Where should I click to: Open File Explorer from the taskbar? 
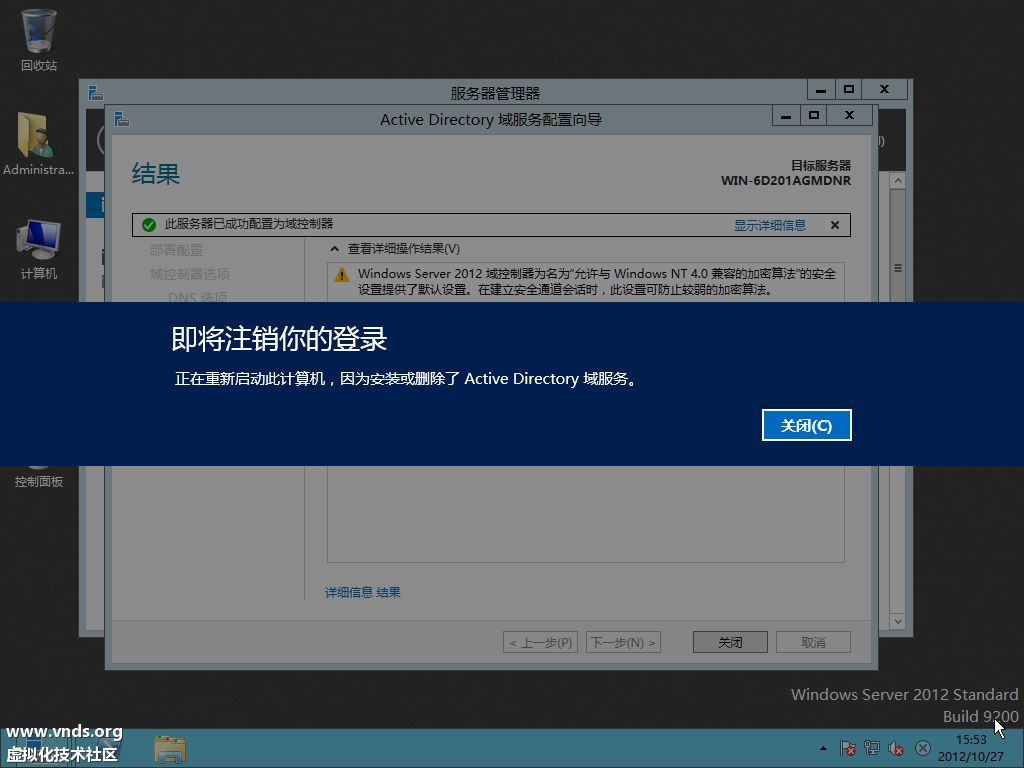170,749
